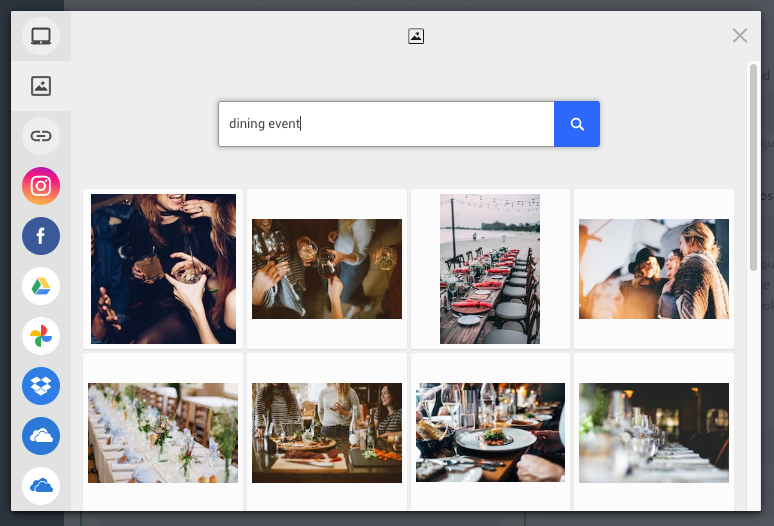The width and height of the screenshot is (774, 526).
Task: Open Google Drive source
Action: point(41,286)
